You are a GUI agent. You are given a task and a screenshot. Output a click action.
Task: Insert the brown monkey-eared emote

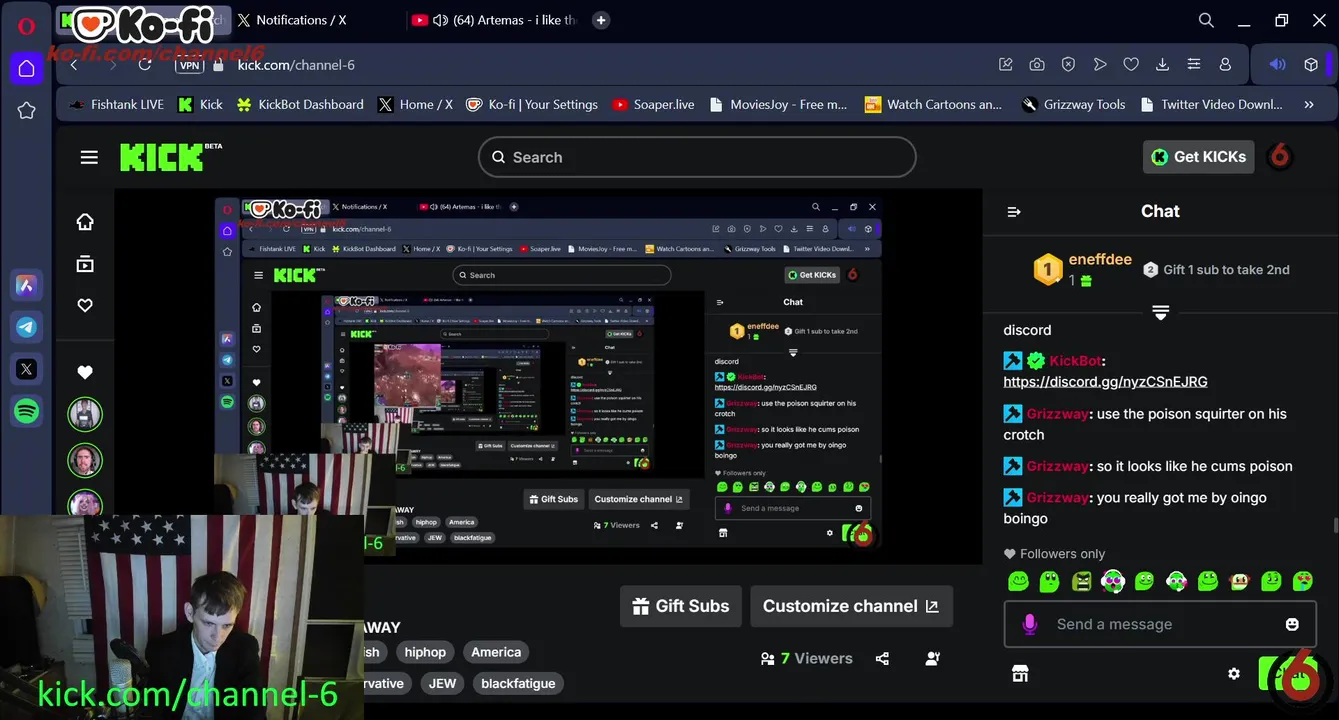1239,581
